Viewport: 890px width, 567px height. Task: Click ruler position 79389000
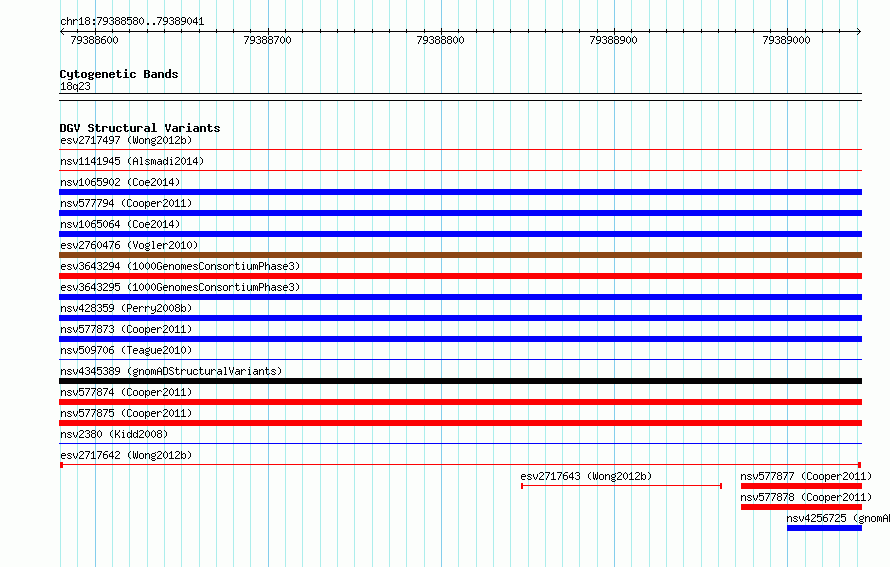[787, 40]
